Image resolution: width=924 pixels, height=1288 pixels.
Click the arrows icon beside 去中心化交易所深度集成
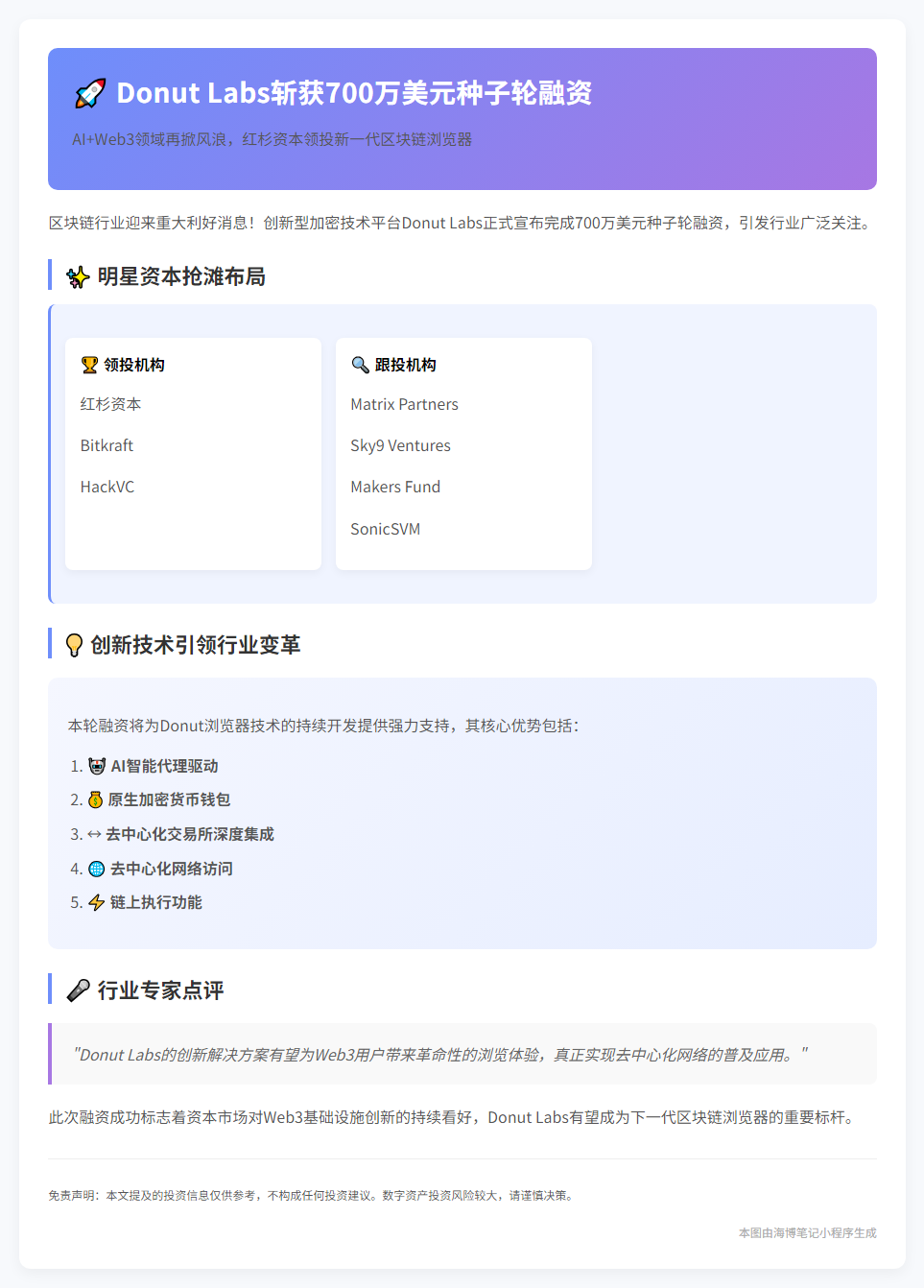click(x=95, y=834)
